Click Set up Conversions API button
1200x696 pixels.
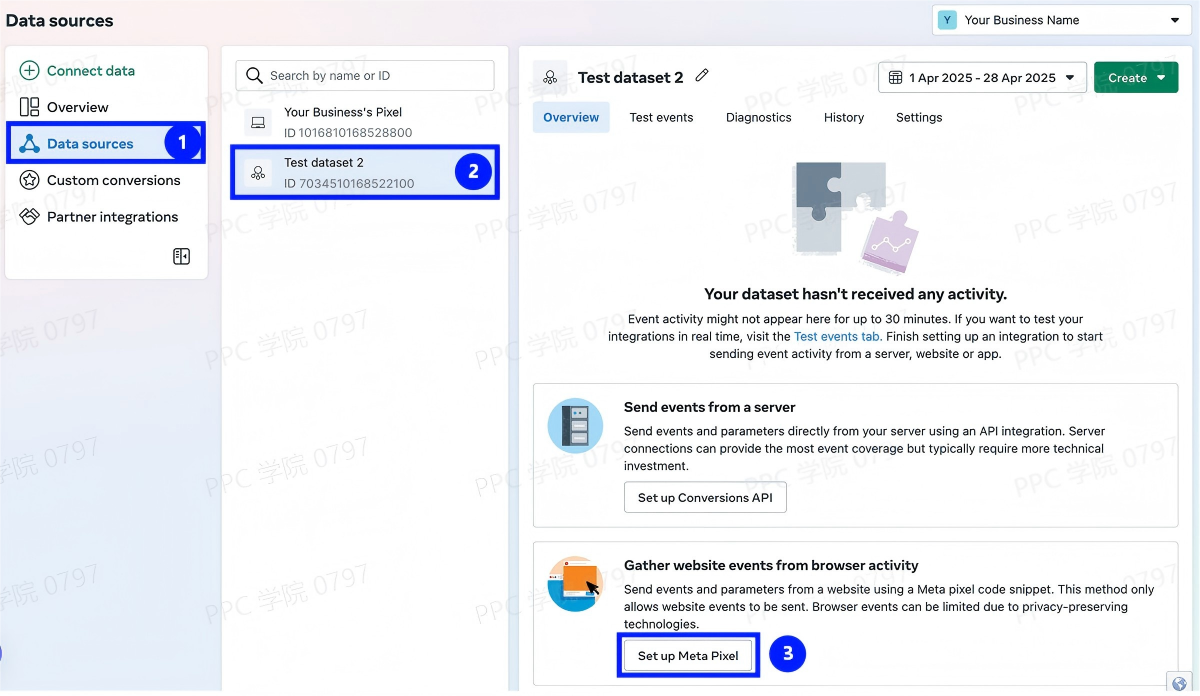705,498
